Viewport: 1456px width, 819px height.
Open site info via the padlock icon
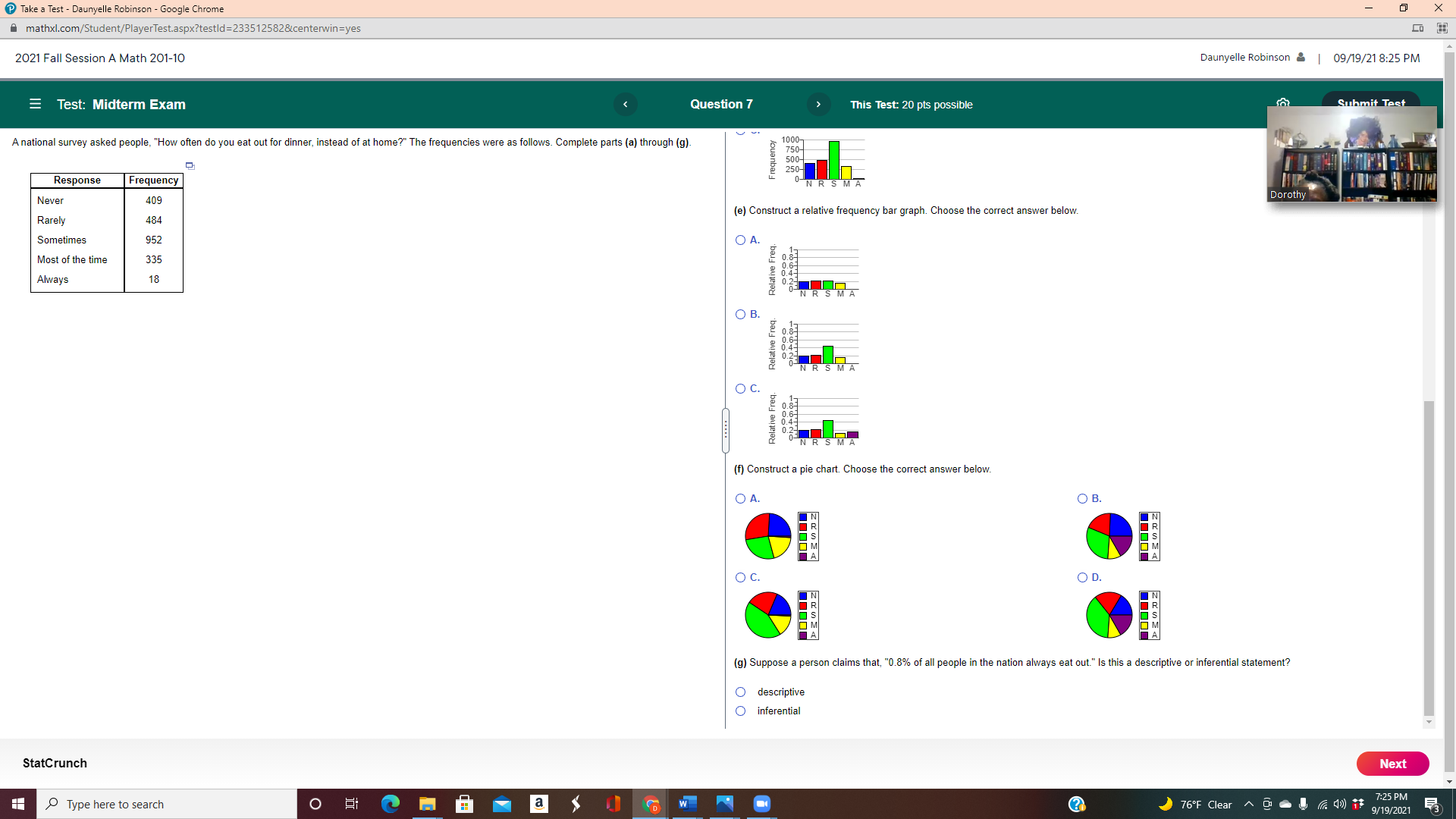[x=13, y=28]
